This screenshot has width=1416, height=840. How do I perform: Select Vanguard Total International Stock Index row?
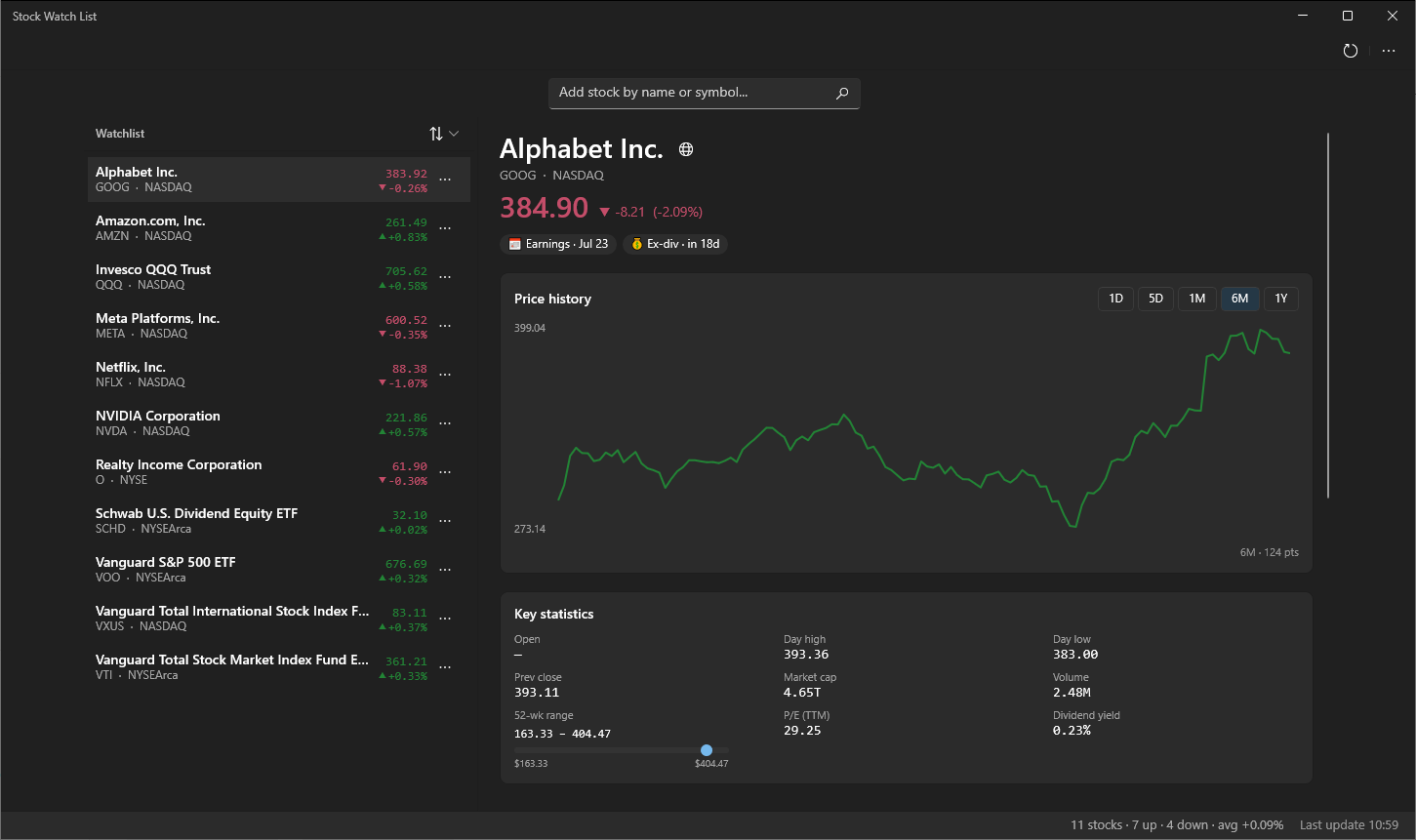pos(279,619)
